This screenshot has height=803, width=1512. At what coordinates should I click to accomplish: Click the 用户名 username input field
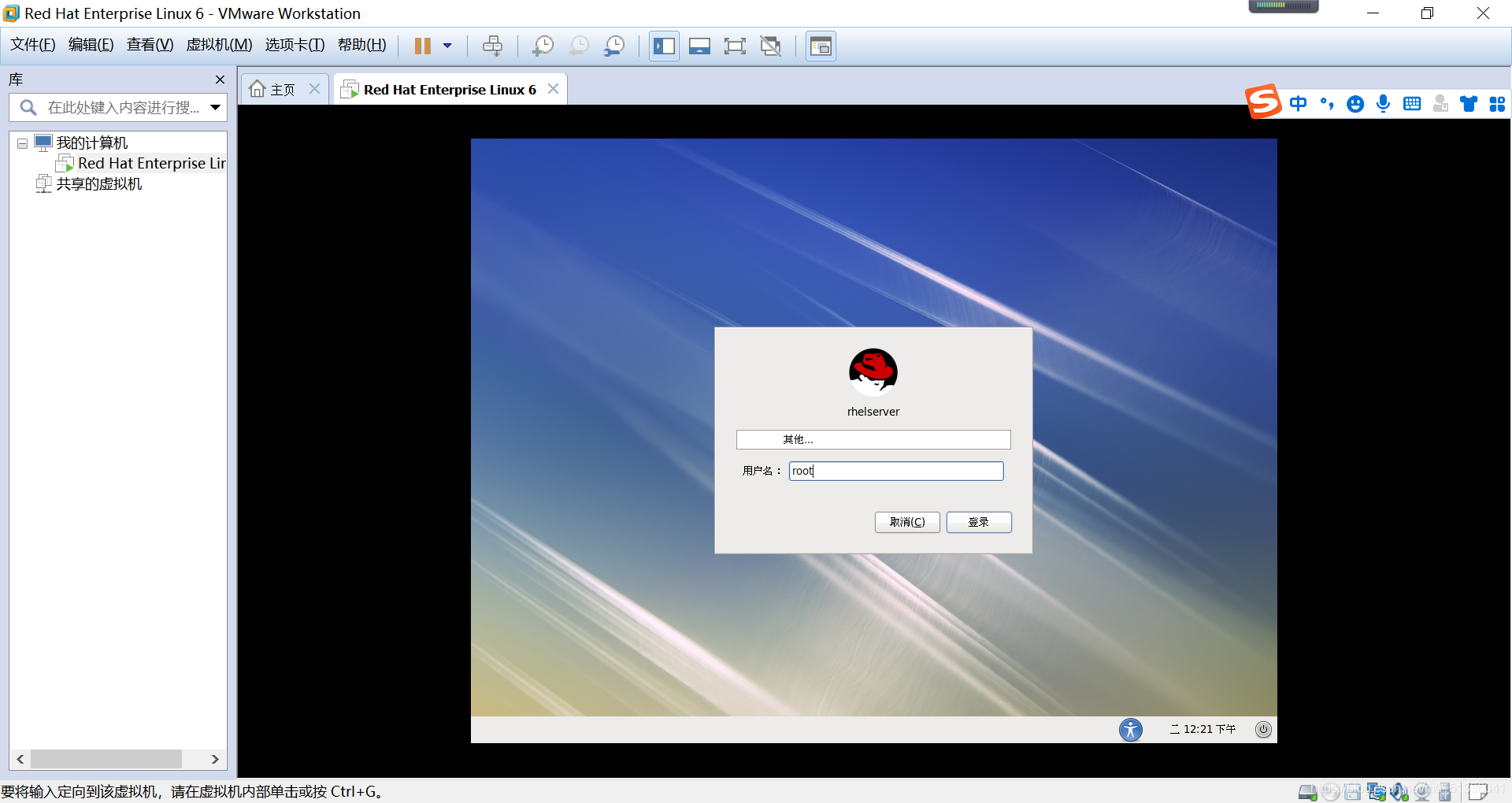tap(896, 471)
